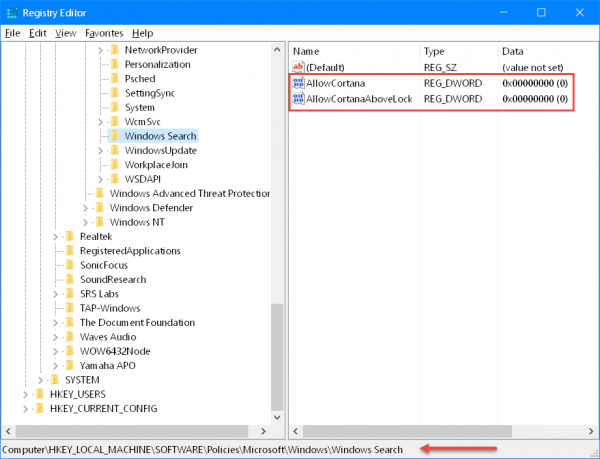Select the WorkplaceJoin key label

[x=156, y=165]
